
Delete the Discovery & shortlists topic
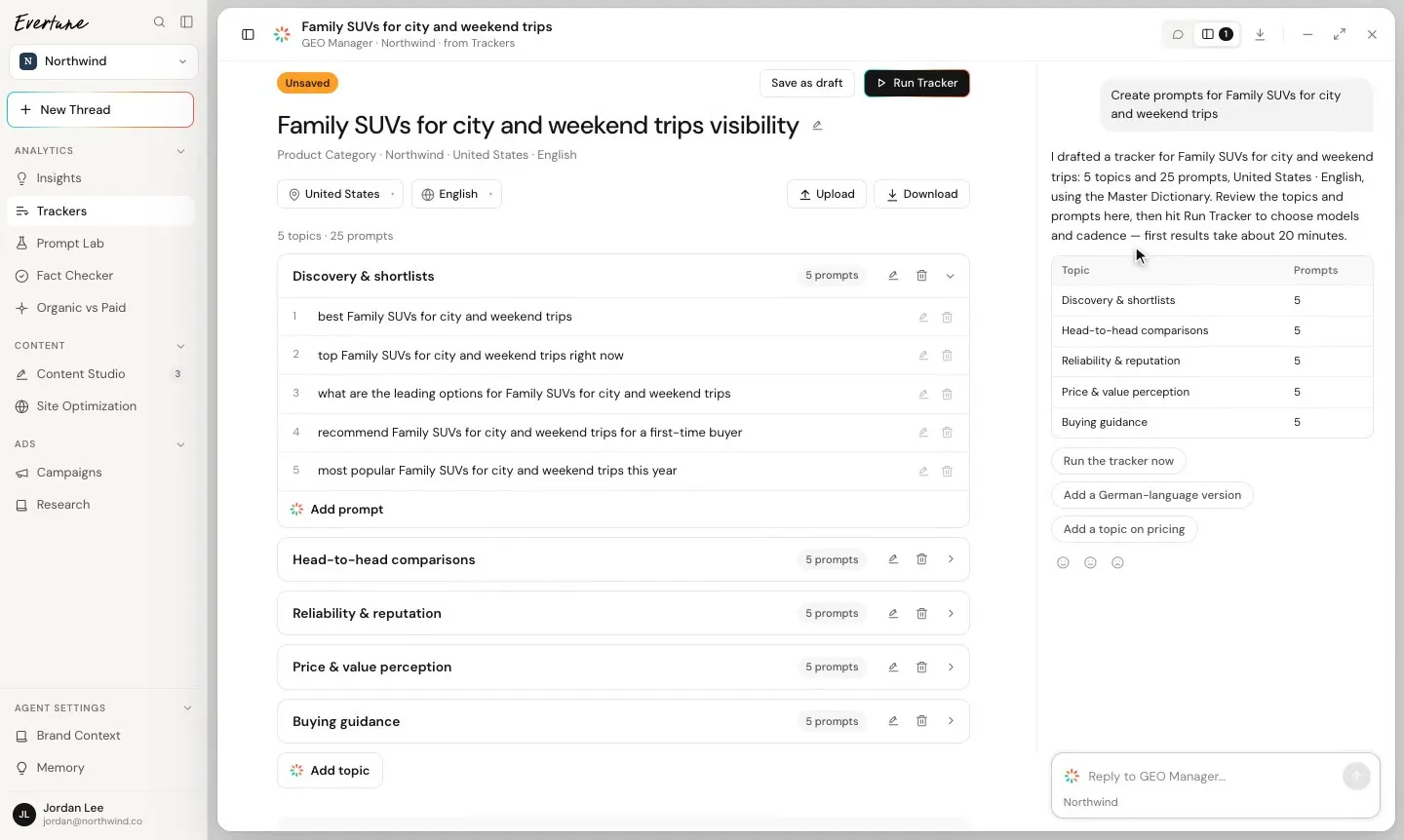point(921,276)
